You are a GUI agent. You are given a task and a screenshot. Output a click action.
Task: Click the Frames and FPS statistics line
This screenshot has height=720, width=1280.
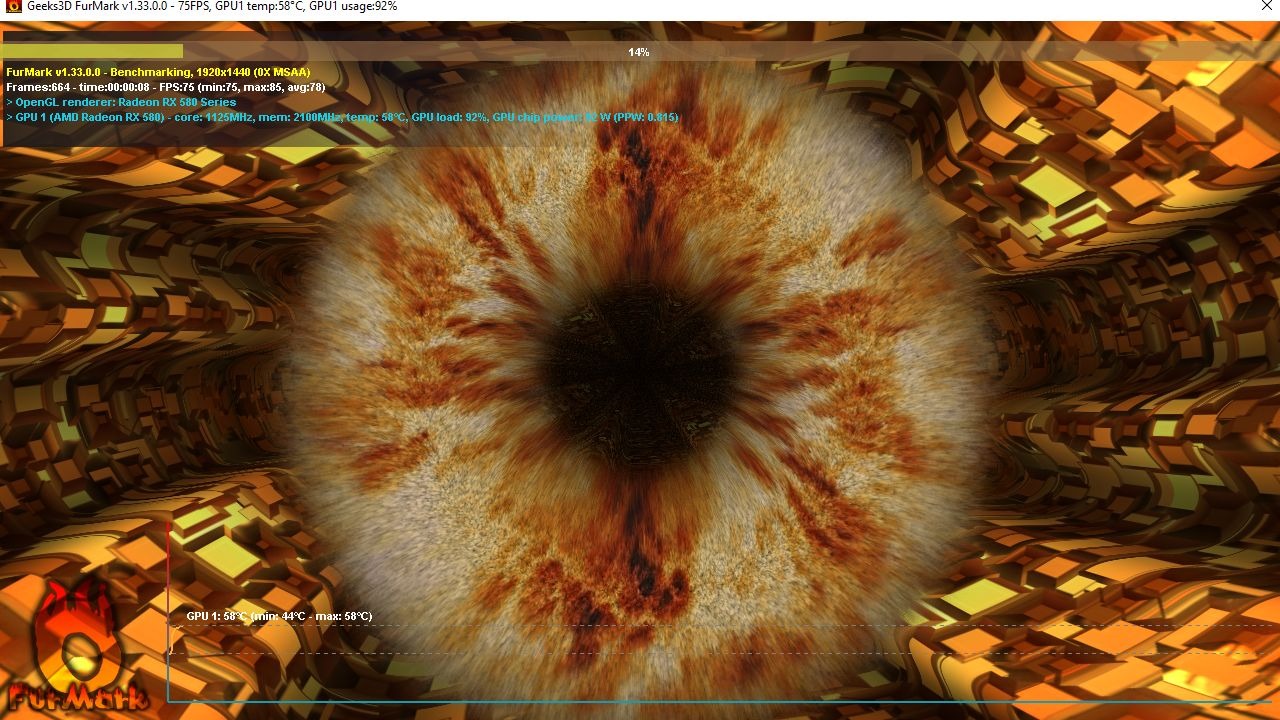pos(165,87)
